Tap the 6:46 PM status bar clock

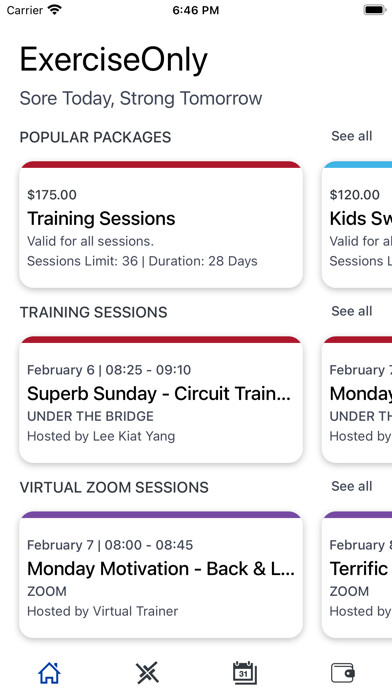pos(196,10)
